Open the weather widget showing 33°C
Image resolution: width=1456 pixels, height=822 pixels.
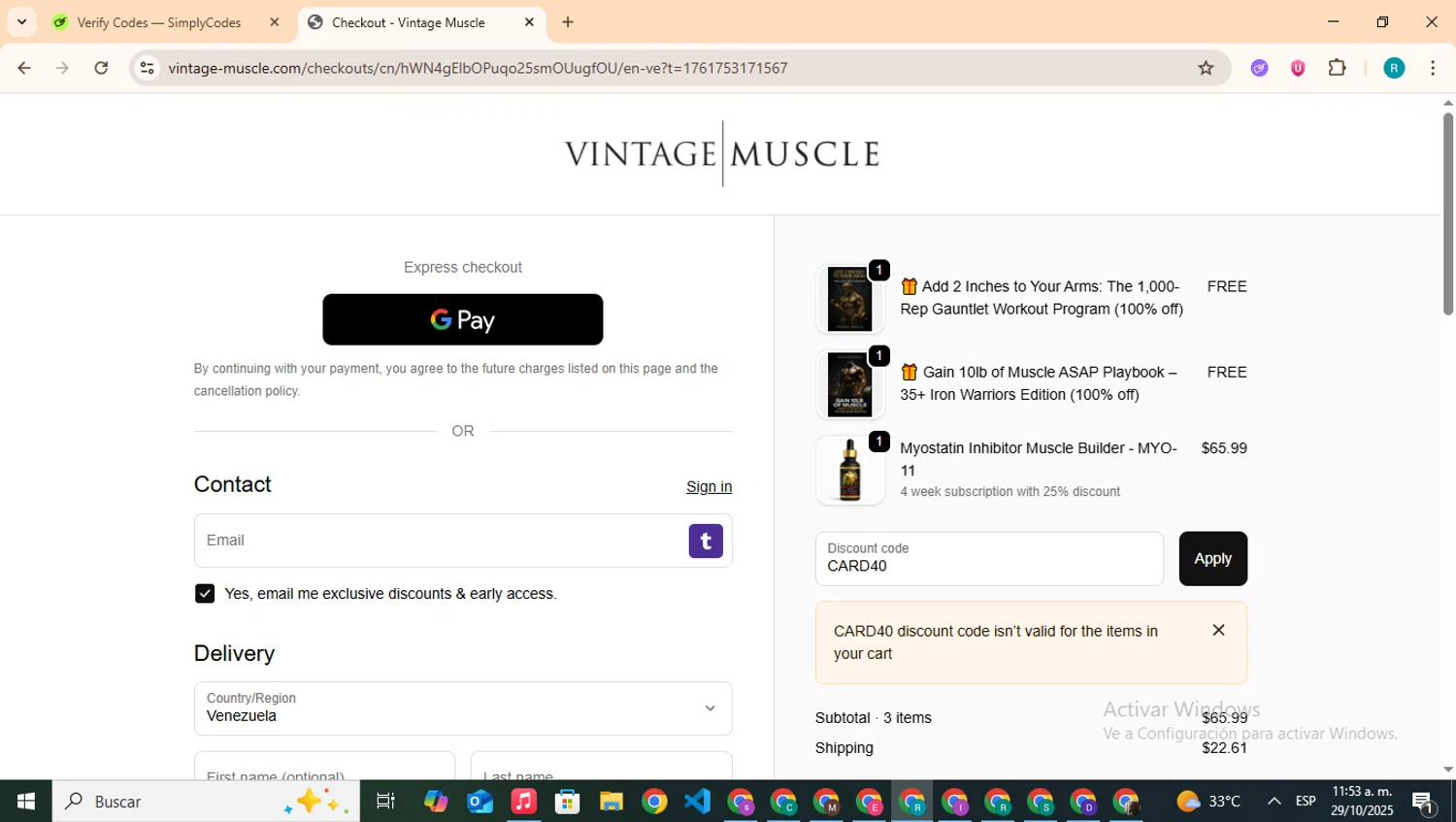click(x=1208, y=801)
